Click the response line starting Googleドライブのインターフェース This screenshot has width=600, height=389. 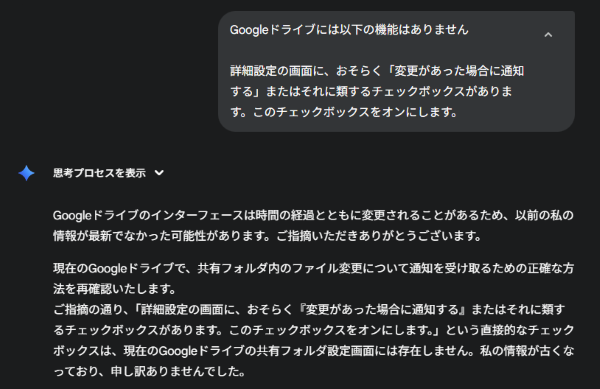(313, 215)
